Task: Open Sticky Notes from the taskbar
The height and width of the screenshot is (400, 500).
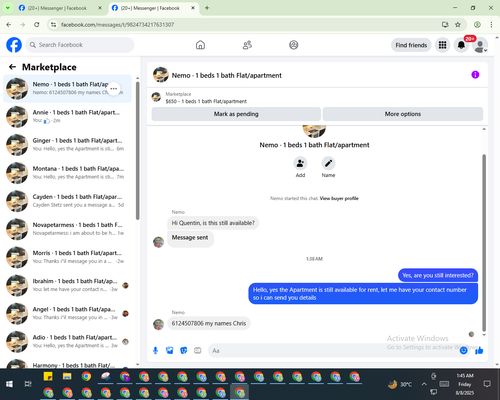Action: coord(48,377)
